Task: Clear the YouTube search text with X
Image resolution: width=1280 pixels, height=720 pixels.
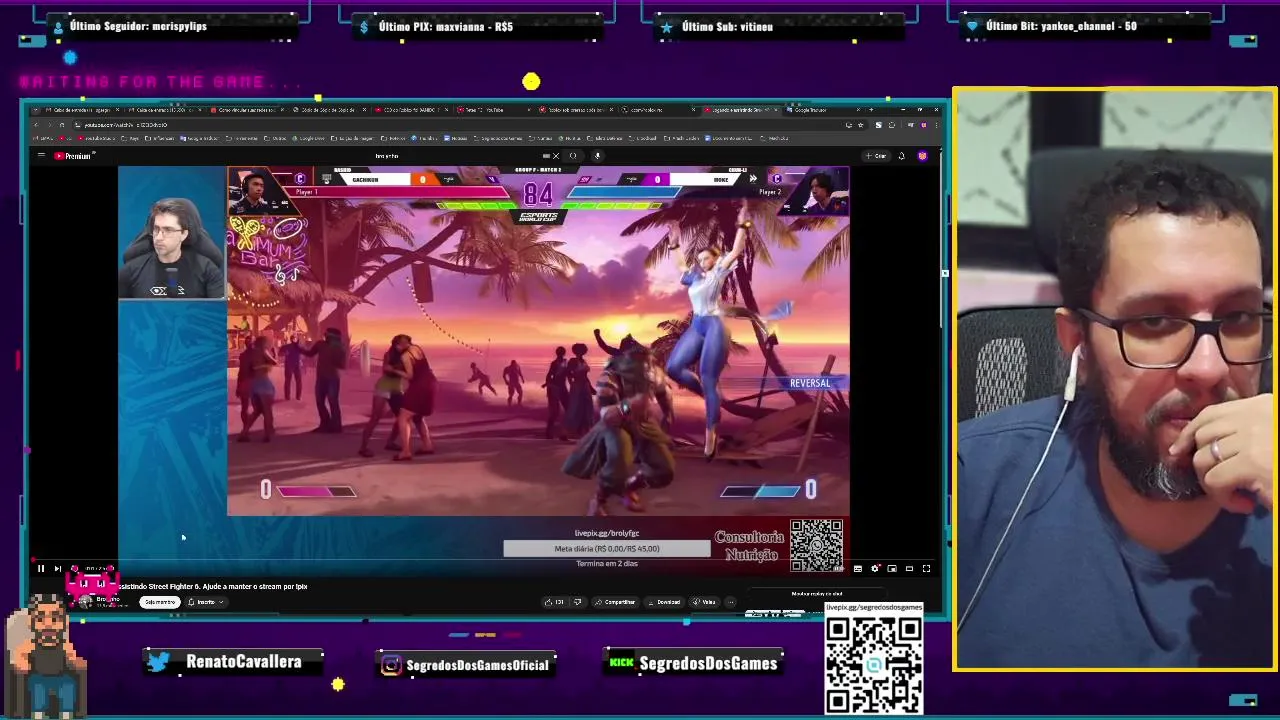Action: click(556, 156)
